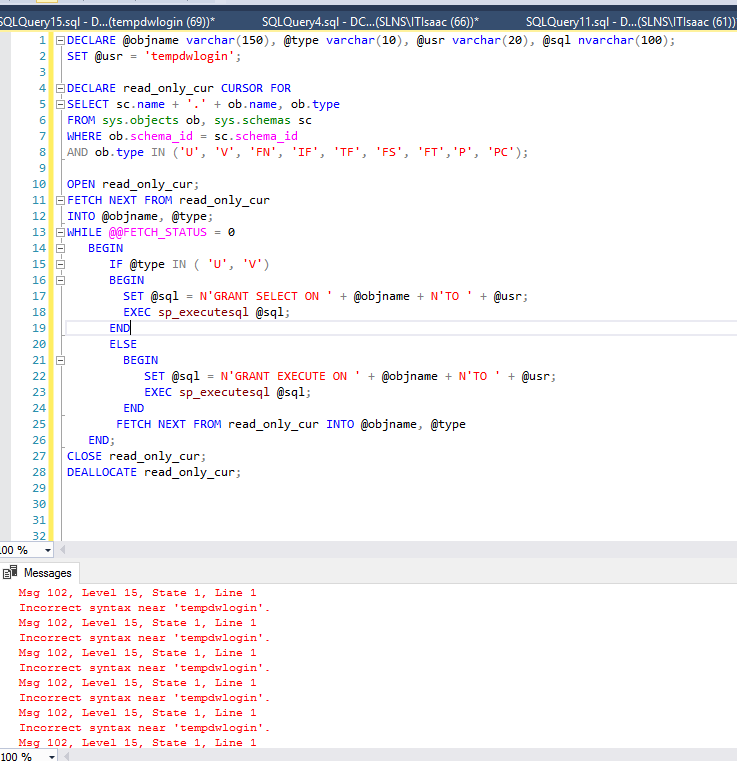Click the DEALLOCATE read_only_cur statement
Viewport: 737px width, 761px height.
[154, 473]
